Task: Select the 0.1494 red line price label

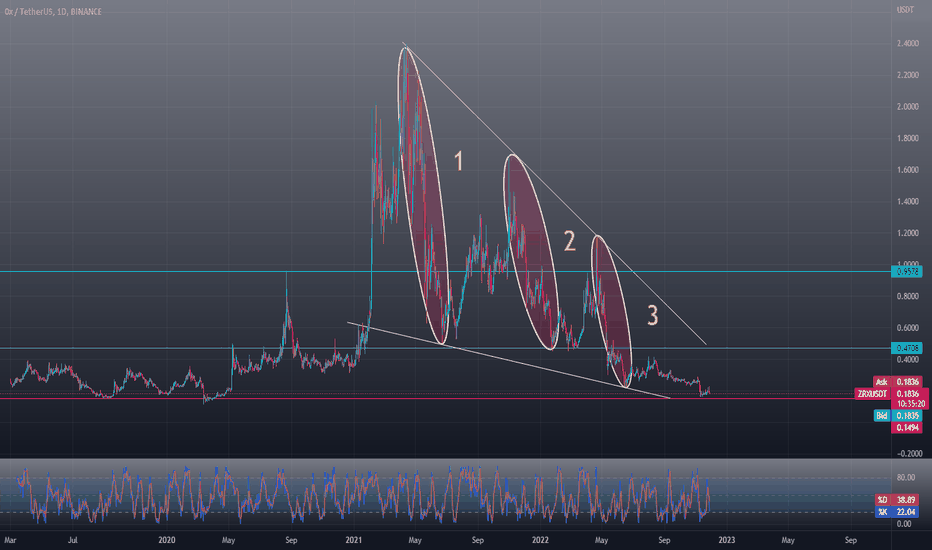Action: tap(907, 428)
